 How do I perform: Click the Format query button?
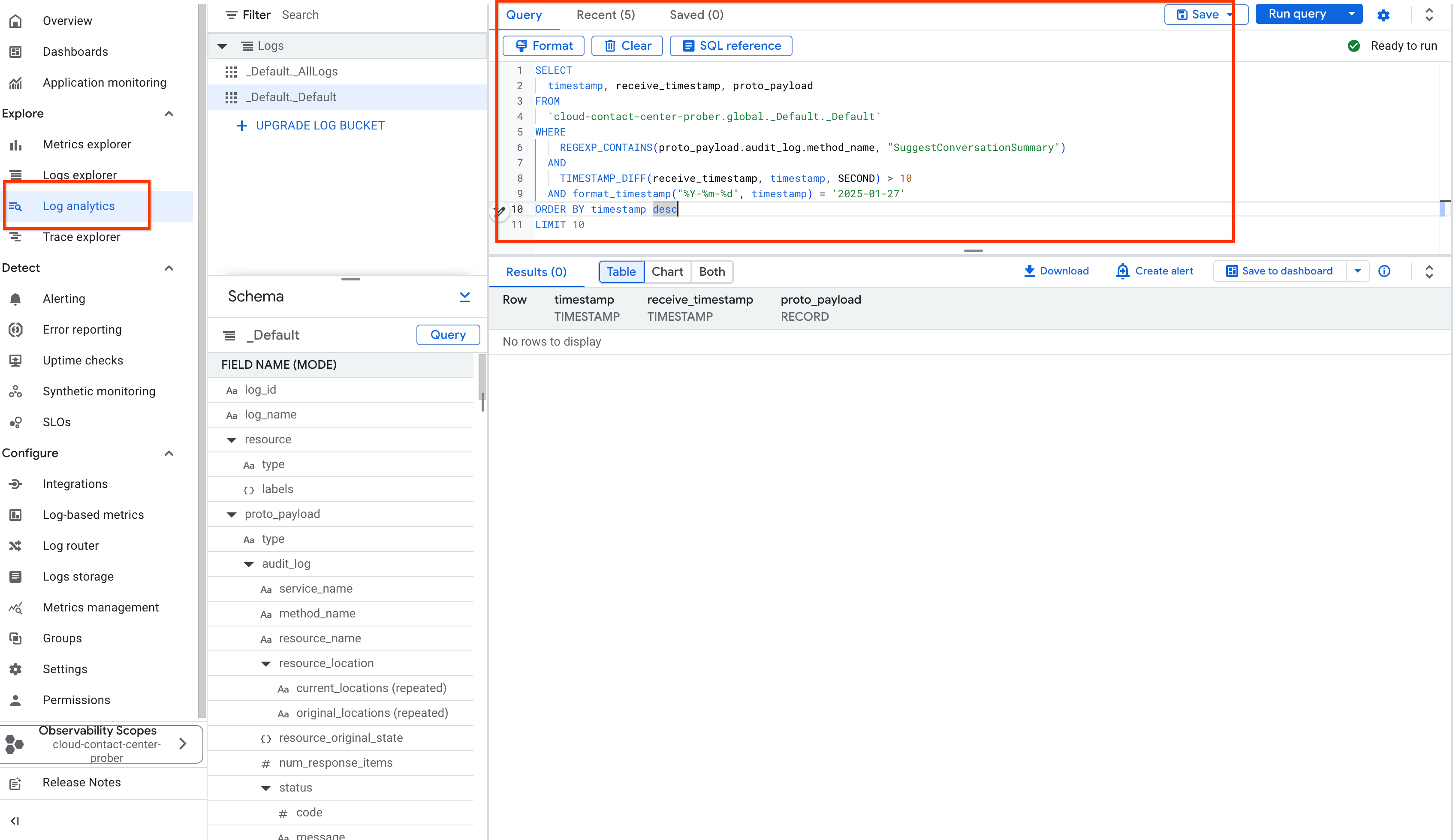pyautogui.click(x=543, y=45)
